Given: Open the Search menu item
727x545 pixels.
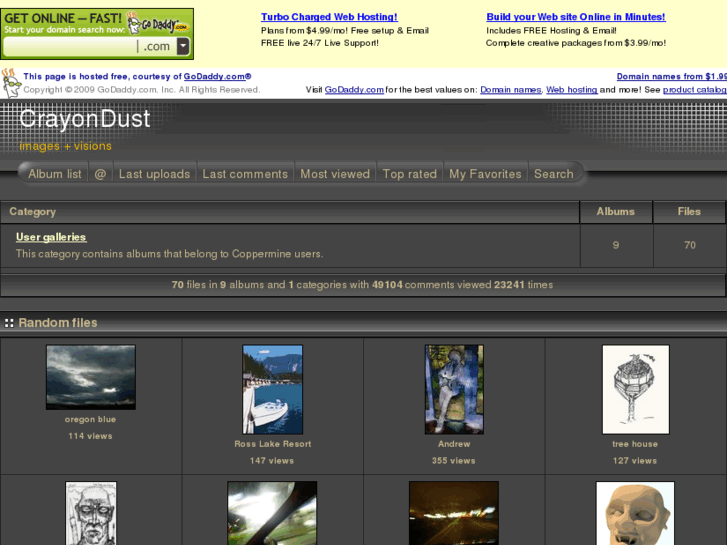Looking at the screenshot, I should (x=554, y=174).
